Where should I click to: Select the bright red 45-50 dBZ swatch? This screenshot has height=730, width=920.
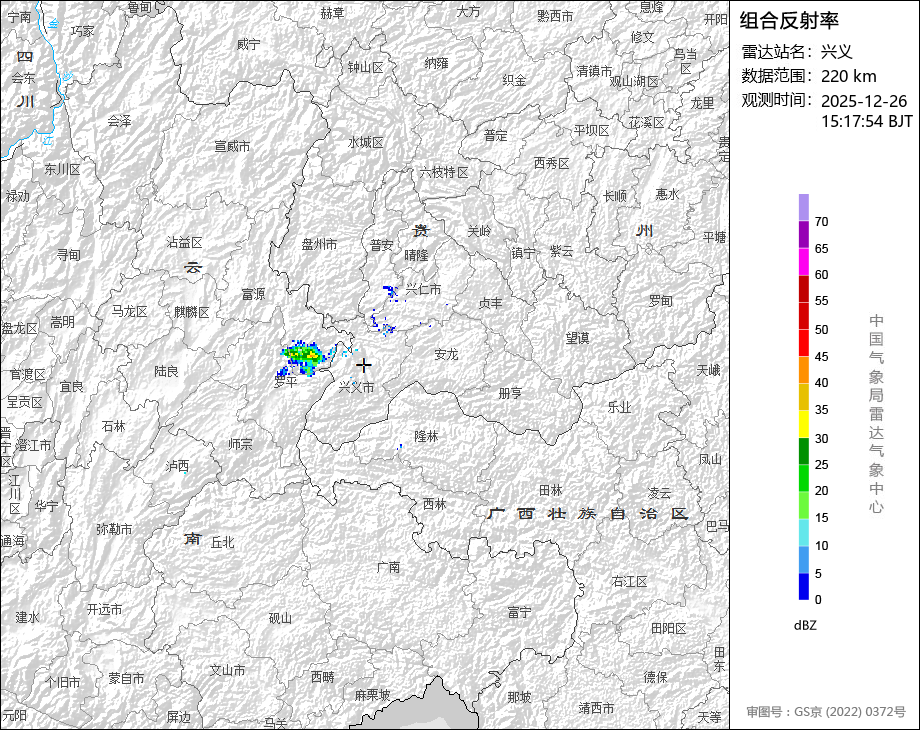click(x=804, y=343)
